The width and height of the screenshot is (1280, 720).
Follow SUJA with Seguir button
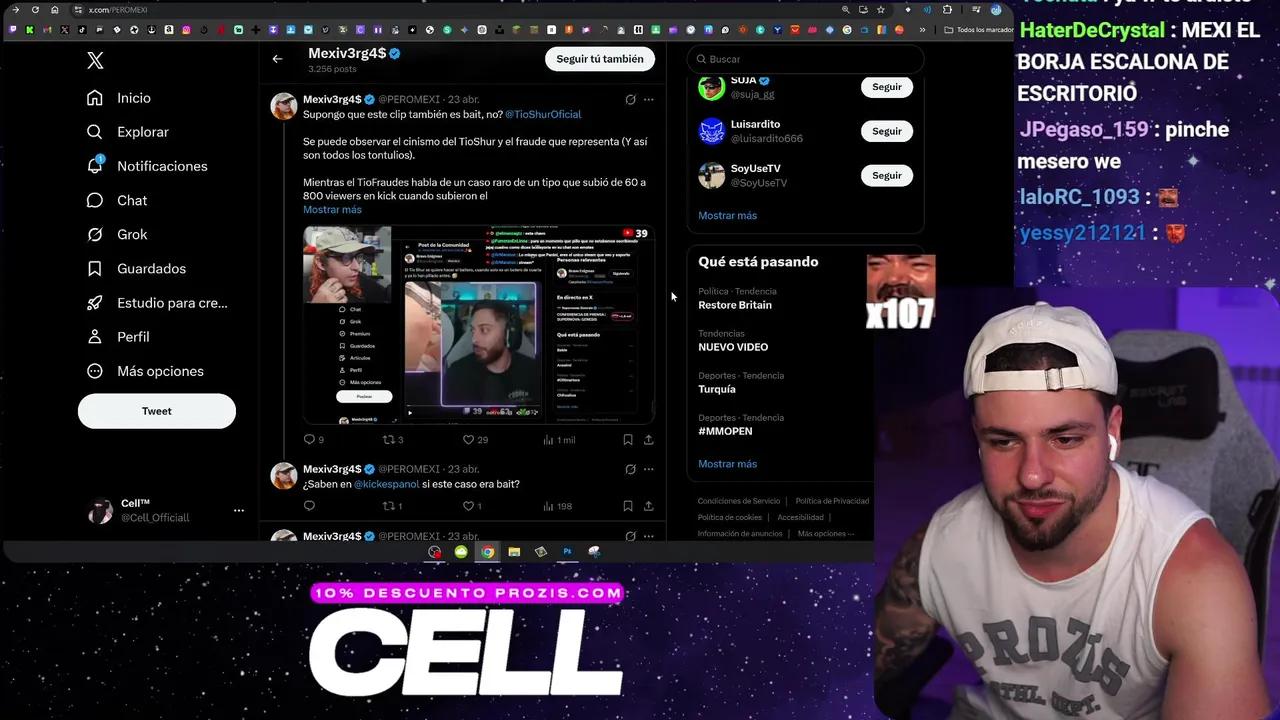(887, 87)
